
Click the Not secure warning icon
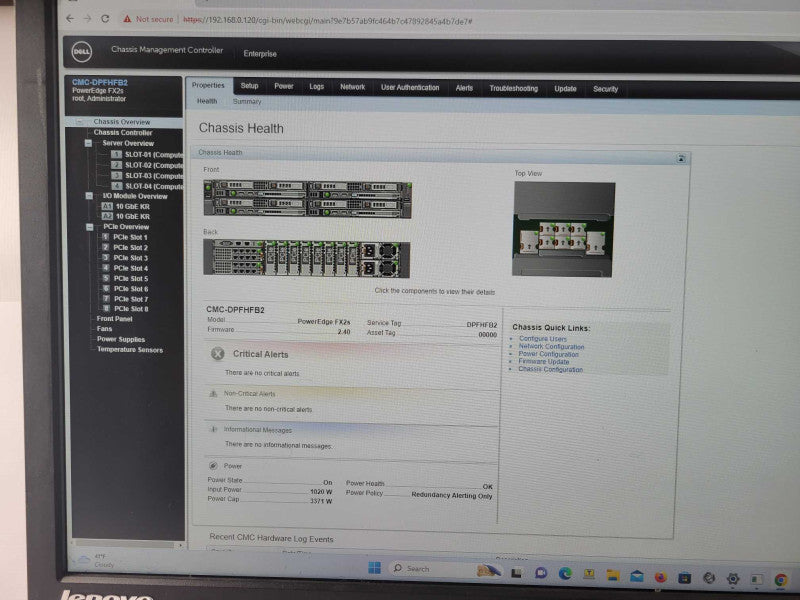coord(127,19)
